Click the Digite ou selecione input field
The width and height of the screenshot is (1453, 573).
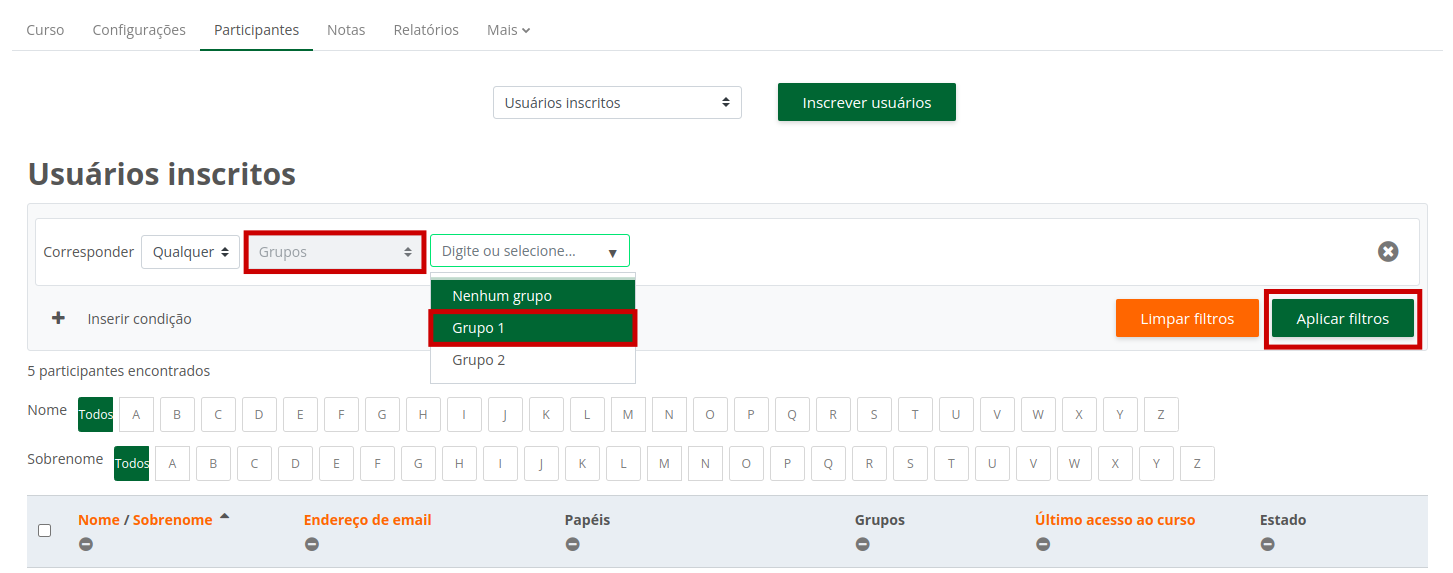520,251
